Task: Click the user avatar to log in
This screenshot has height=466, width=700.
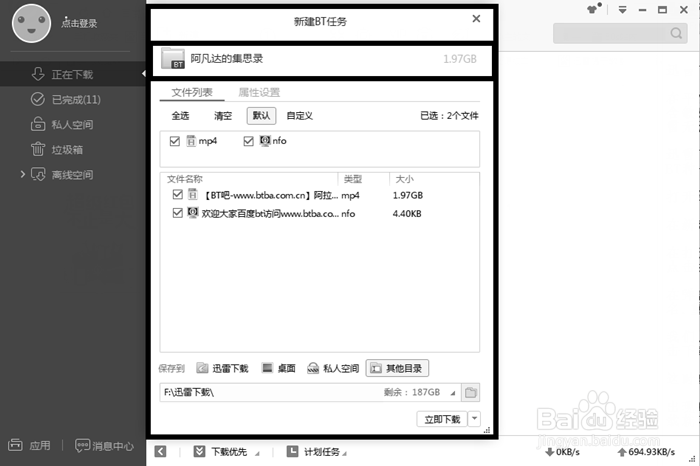Action: point(31,24)
